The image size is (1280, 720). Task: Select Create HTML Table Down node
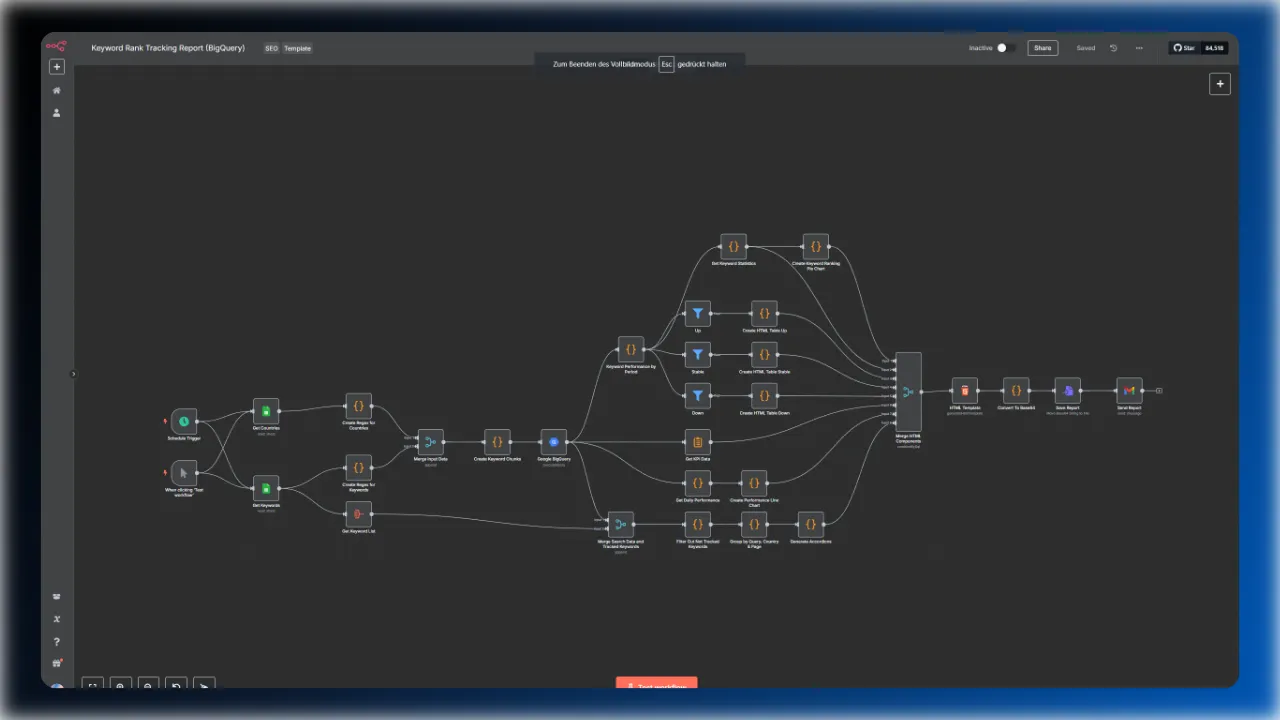point(764,396)
